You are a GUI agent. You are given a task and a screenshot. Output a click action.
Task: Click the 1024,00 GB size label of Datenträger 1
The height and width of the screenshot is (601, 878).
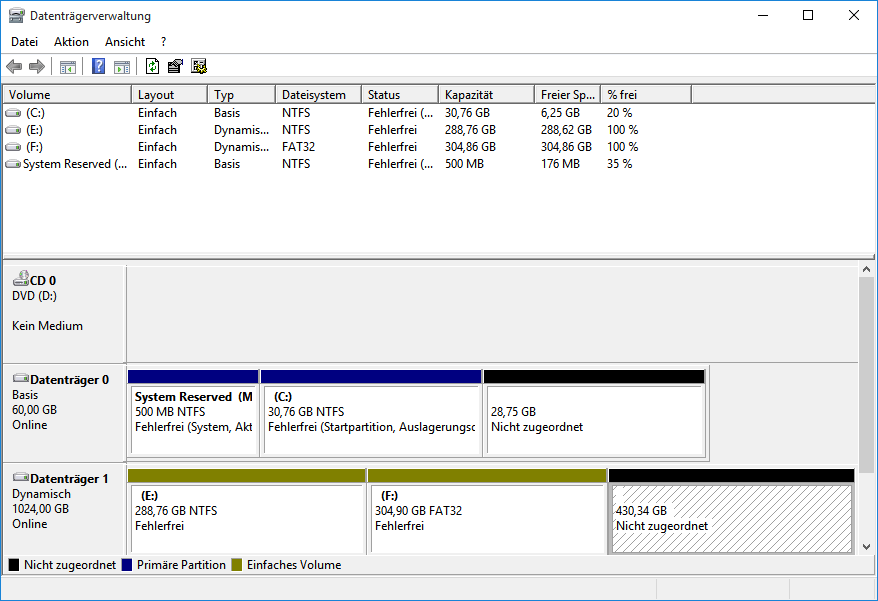[40, 509]
